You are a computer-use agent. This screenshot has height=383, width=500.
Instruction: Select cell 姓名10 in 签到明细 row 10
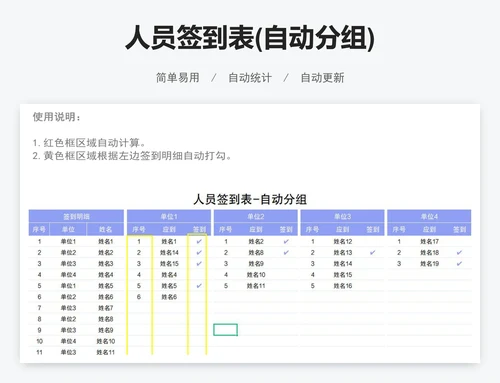pyautogui.click(x=106, y=341)
